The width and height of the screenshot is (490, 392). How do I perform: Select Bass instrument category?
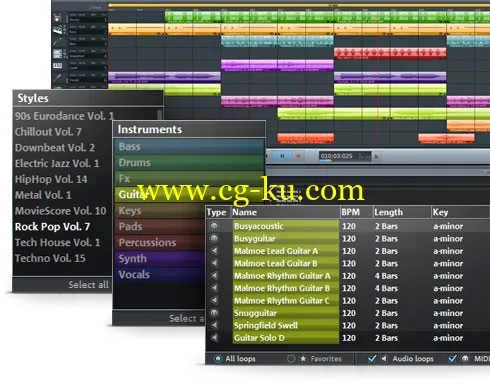tap(189, 147)
